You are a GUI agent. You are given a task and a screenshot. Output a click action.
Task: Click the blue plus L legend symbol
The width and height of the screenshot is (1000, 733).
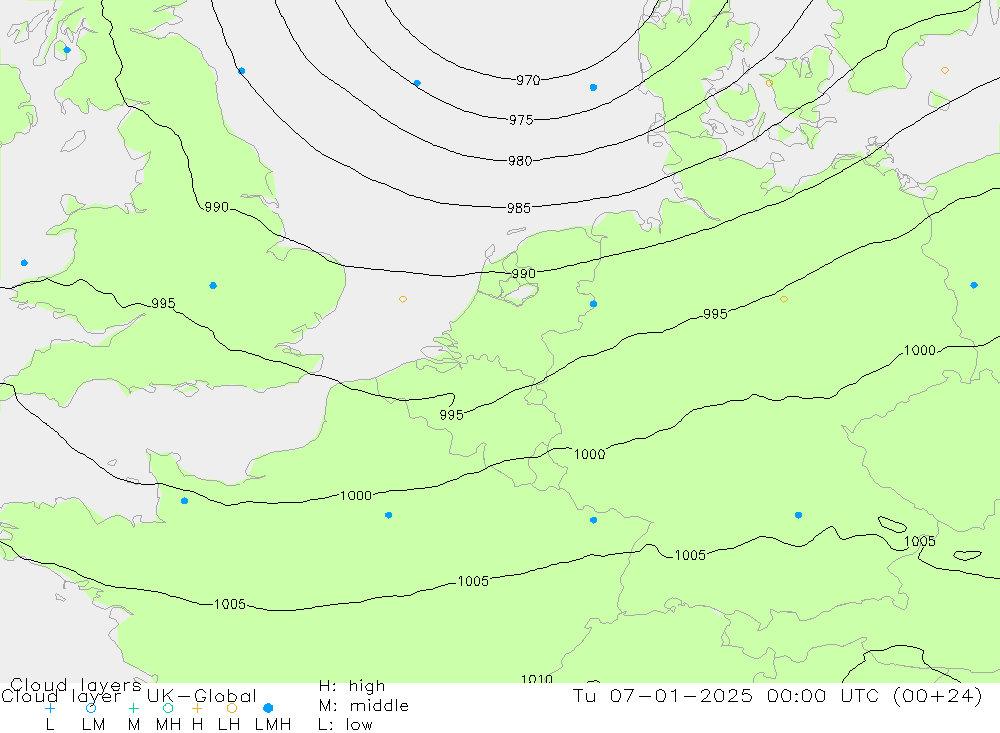pyautogui.click(x=50, y=708)
